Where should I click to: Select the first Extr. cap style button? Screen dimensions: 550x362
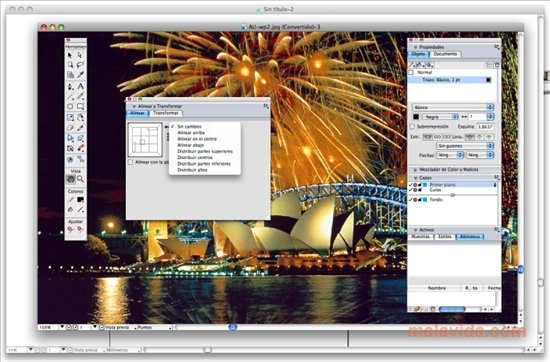click(x=427, y=137)
